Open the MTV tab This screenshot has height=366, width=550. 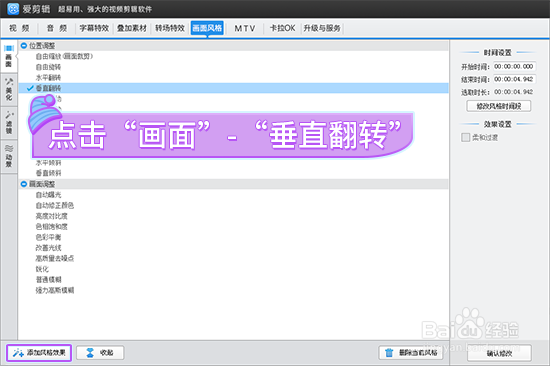pyautogui.click(x=244, y=28)
